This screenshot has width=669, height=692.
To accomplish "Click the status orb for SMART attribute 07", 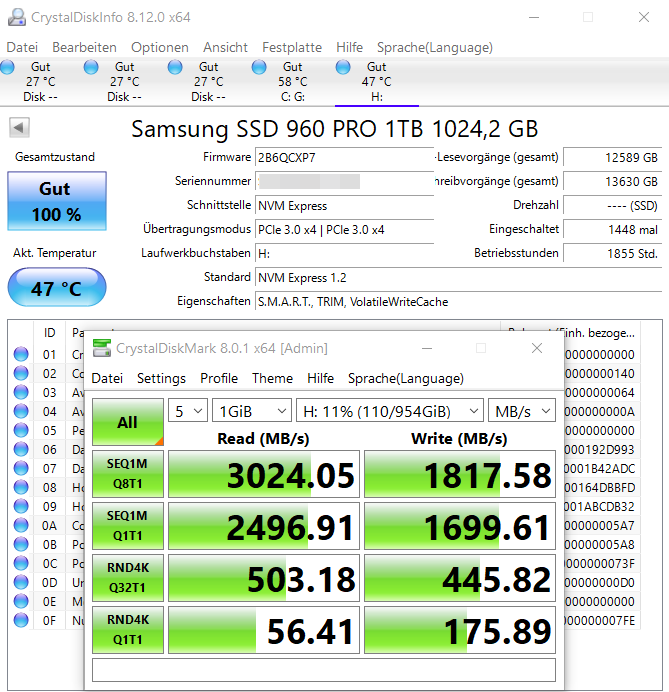I will pos(21,468).
